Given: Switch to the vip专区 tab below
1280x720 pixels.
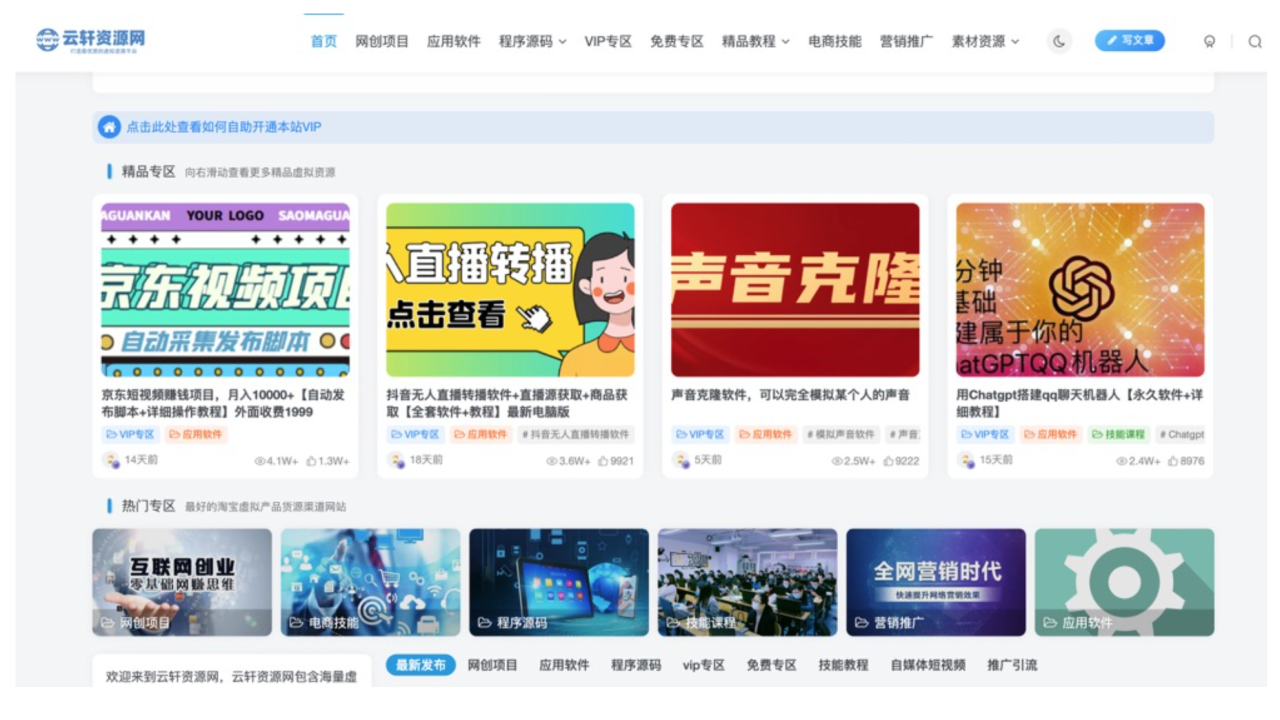Looking at the screenshot, I should 704,665.
